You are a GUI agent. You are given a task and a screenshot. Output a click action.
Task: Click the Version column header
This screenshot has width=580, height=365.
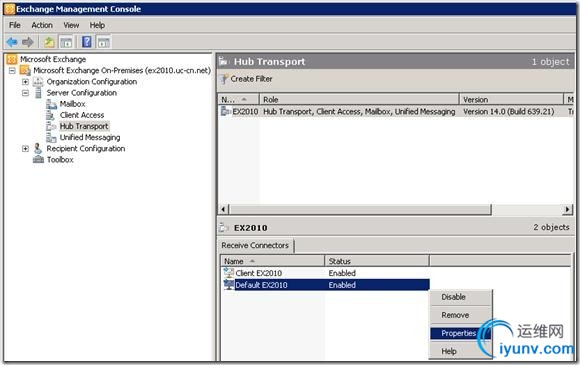(511, 99)
